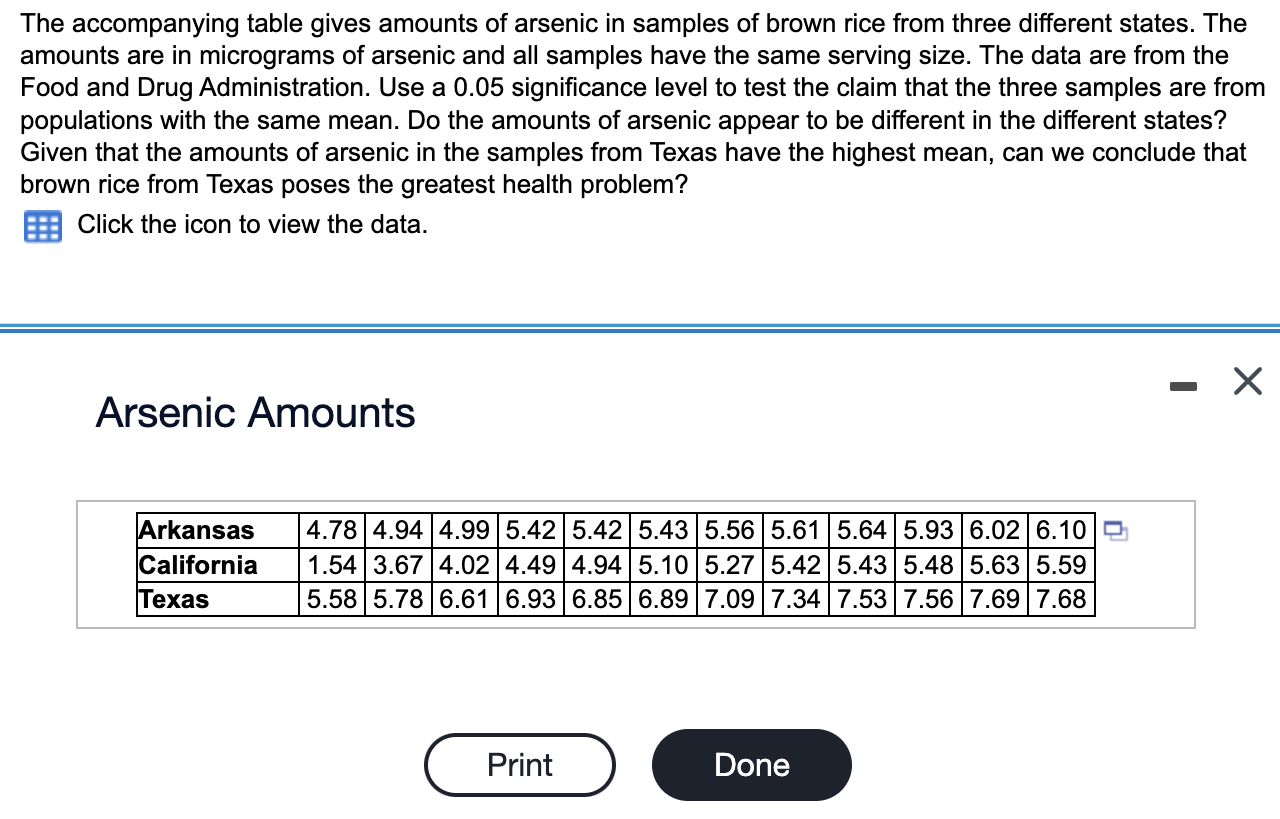Image resolution: width=1280 pixels, height=819 pixels.
Task: Click the value 1.54 in the California row
Action: point(331,565)
